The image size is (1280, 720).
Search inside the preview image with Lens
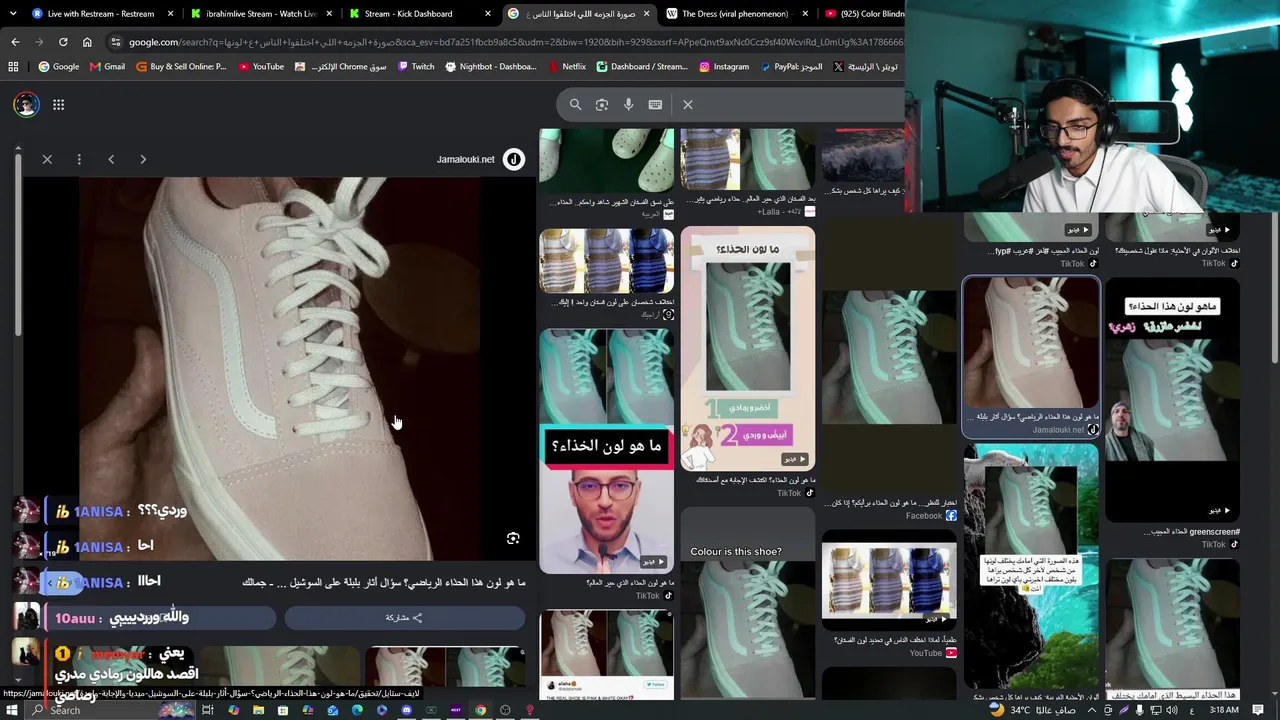click(513, 538)
